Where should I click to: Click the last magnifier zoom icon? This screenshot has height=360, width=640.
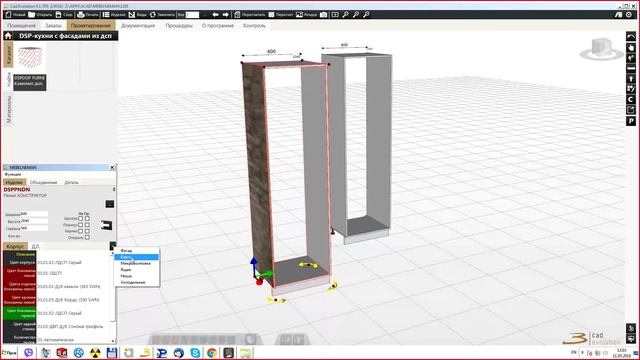click(x=366, y=15)
